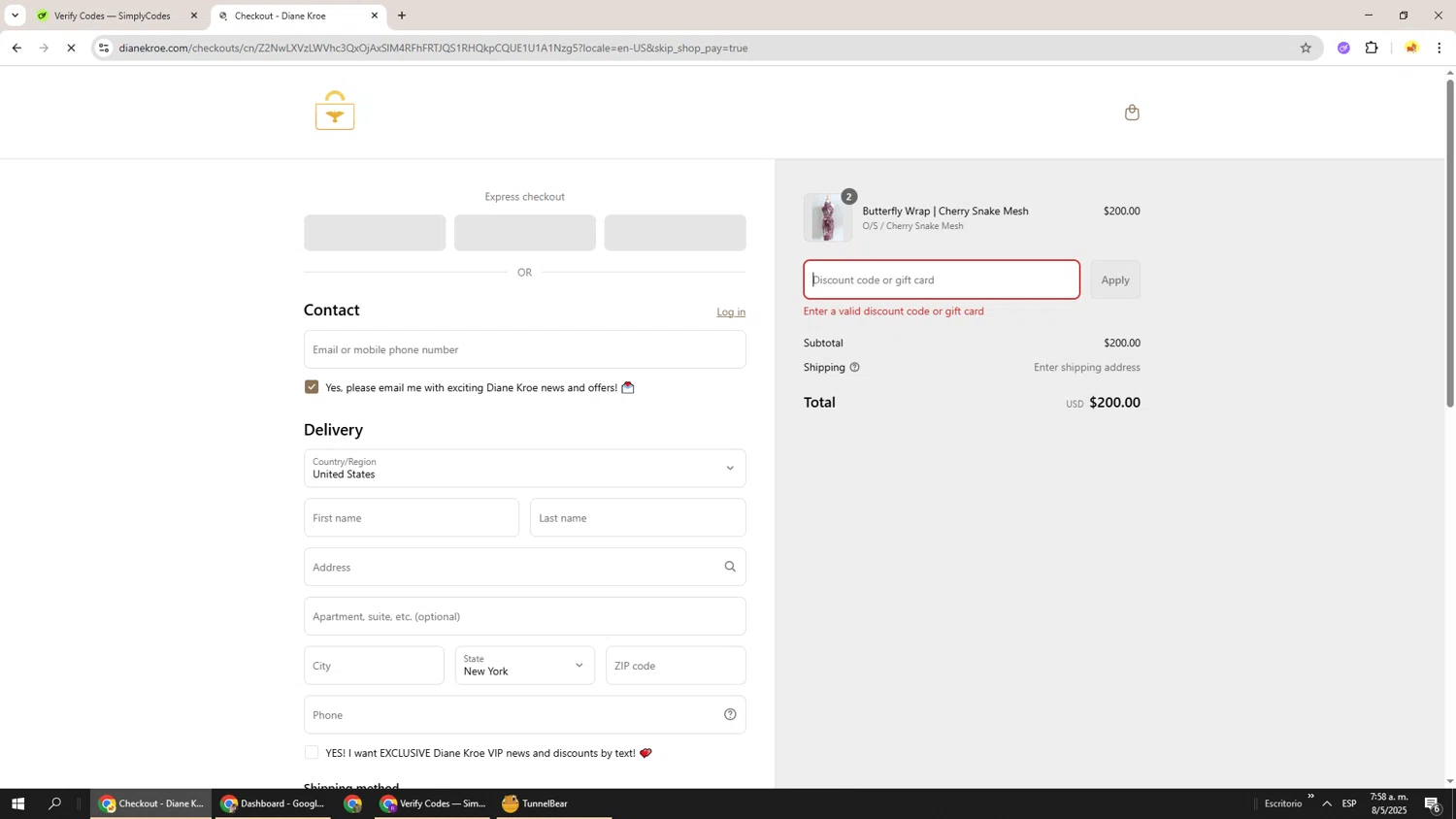Click the Apartment, suite field
This screenshot has height=819, width=1456.
[x=525, y=616]
